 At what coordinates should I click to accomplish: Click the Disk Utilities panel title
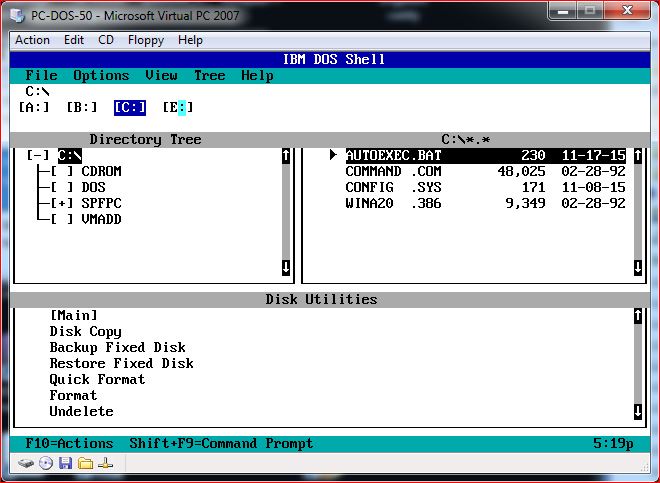coord(321,299)
